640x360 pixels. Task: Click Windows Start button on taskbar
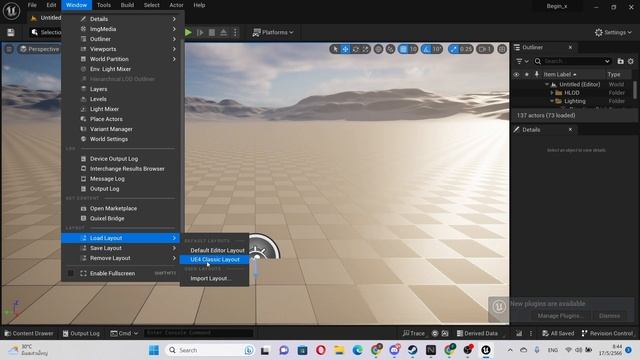pos(154,350)
